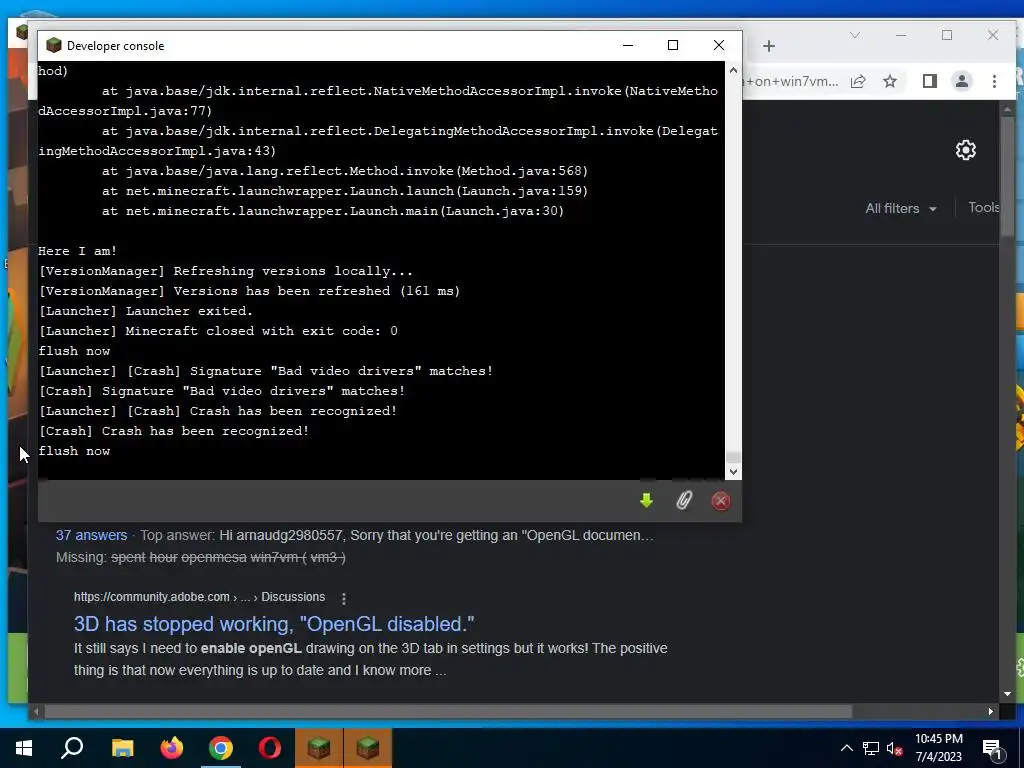Open options for the Adobe community result
Viewport: 1024px width, 768px height.
[x=344, y=598]
